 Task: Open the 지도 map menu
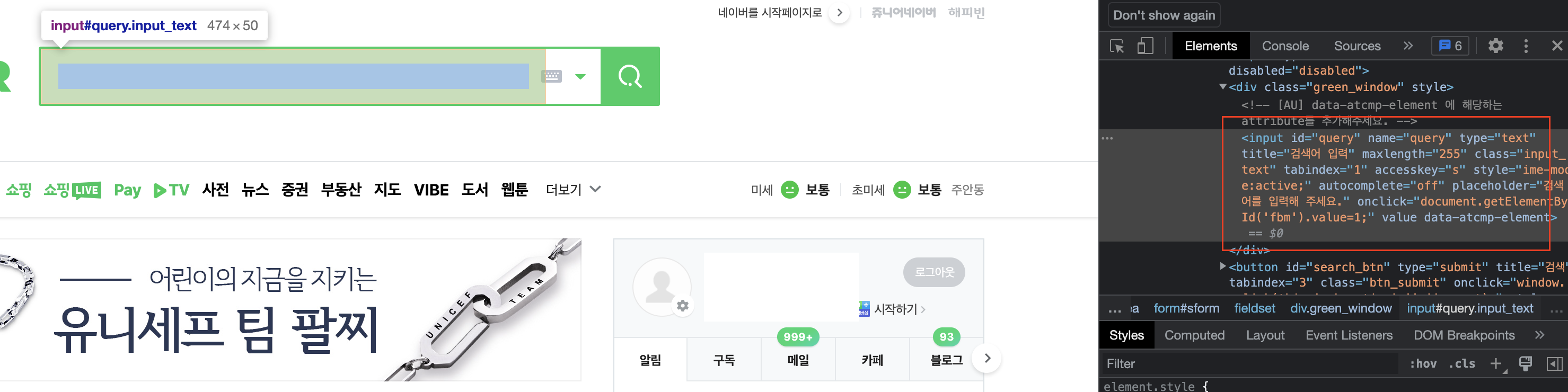387,190
